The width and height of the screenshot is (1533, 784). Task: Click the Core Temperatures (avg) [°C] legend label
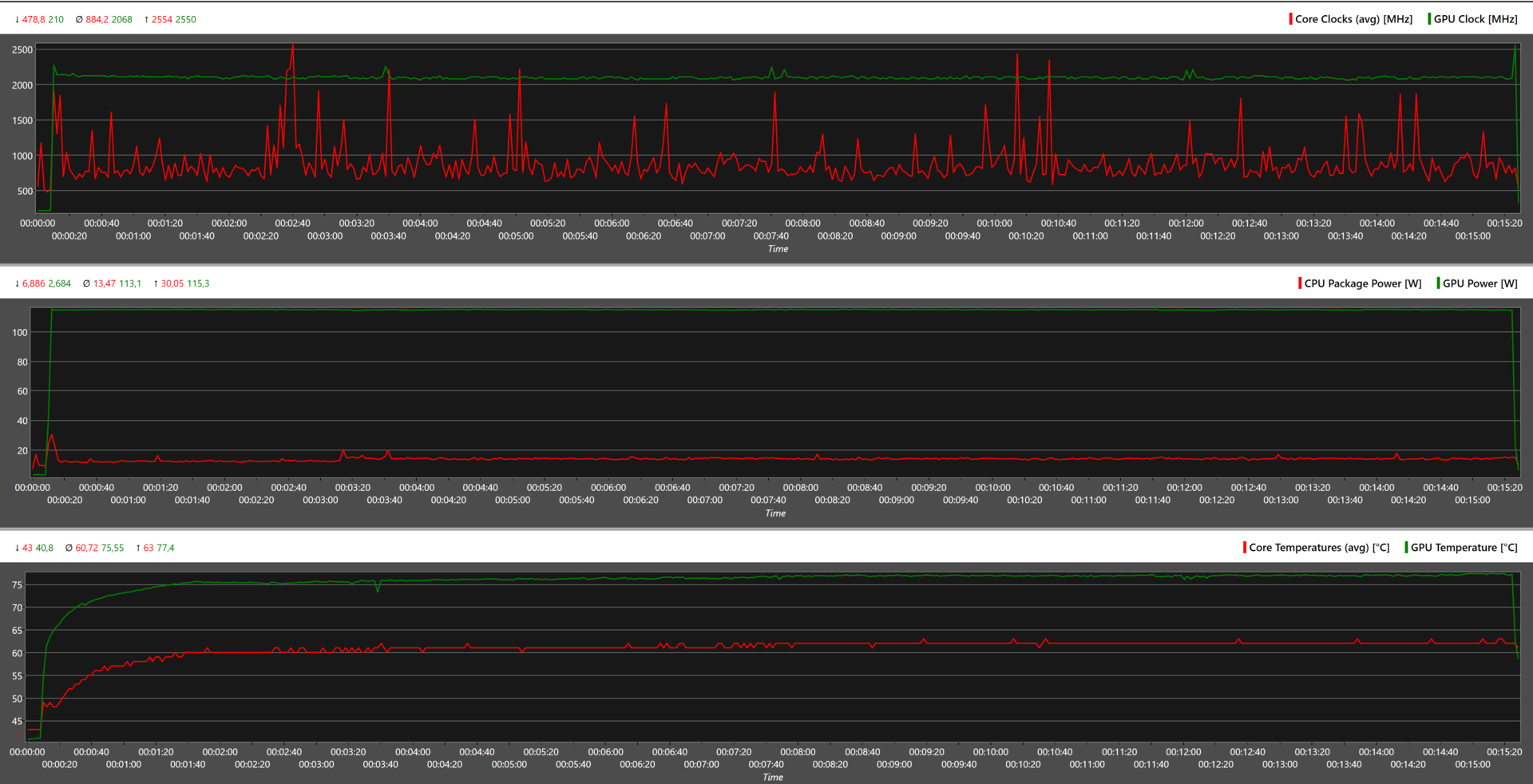1319,548
